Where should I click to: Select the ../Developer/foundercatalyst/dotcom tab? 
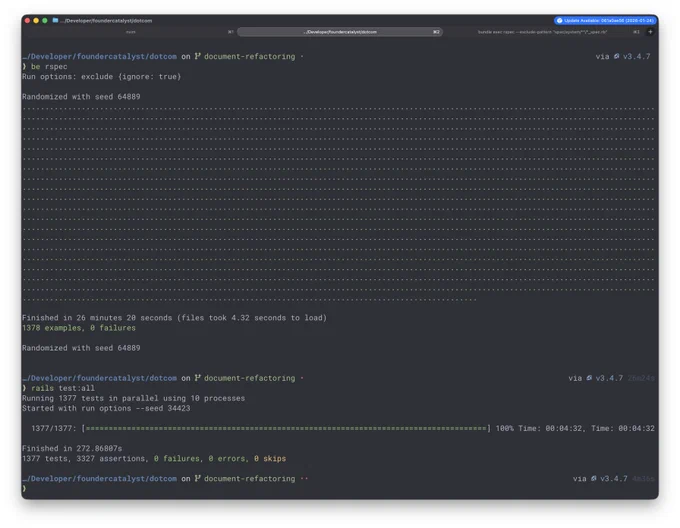coord(340,32)
